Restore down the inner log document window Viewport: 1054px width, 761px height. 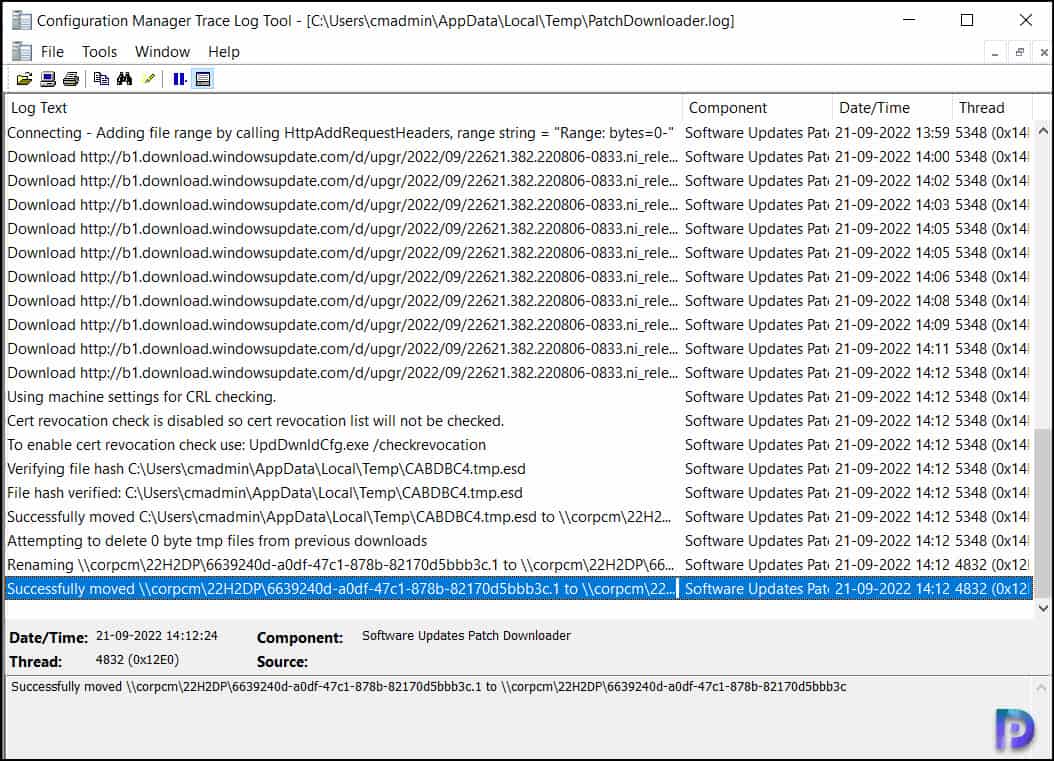[1020, 52]
